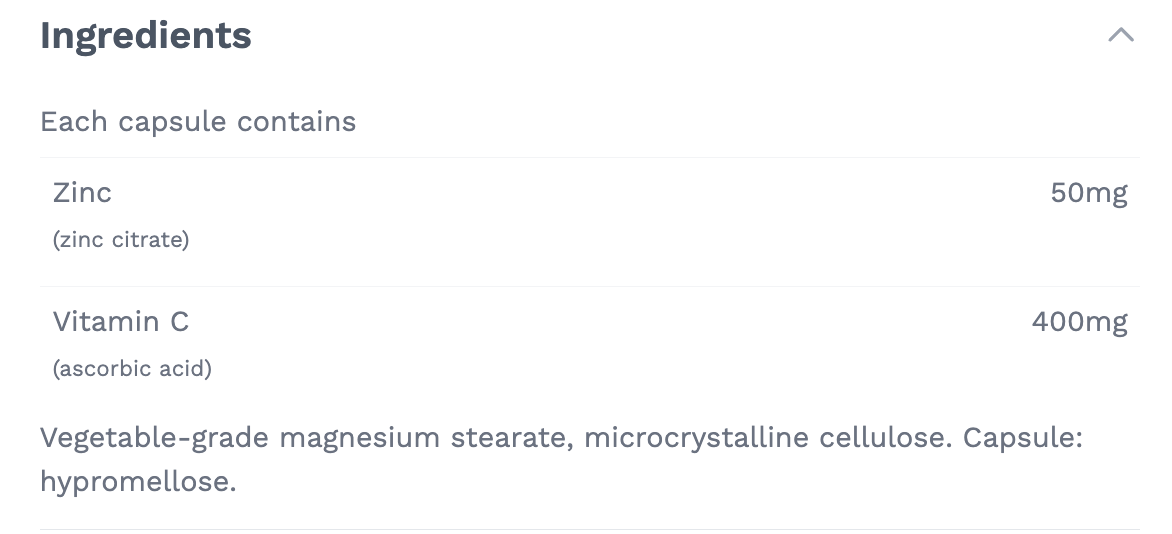Click the '(ascorbic acid)' subtext
1172x534 pixels.
click(132, 369)
